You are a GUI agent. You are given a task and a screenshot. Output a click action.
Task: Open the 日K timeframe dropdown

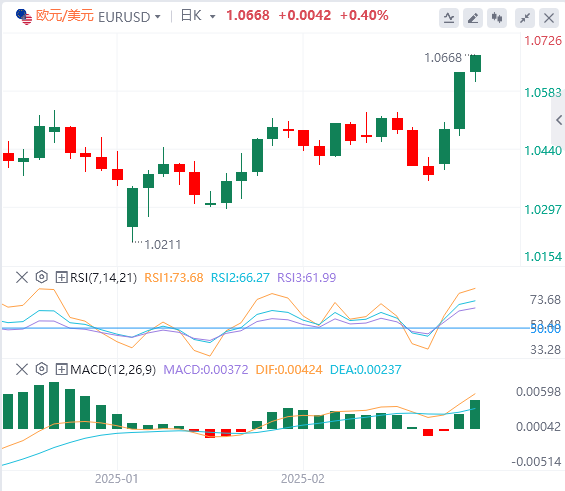point(213,17)
